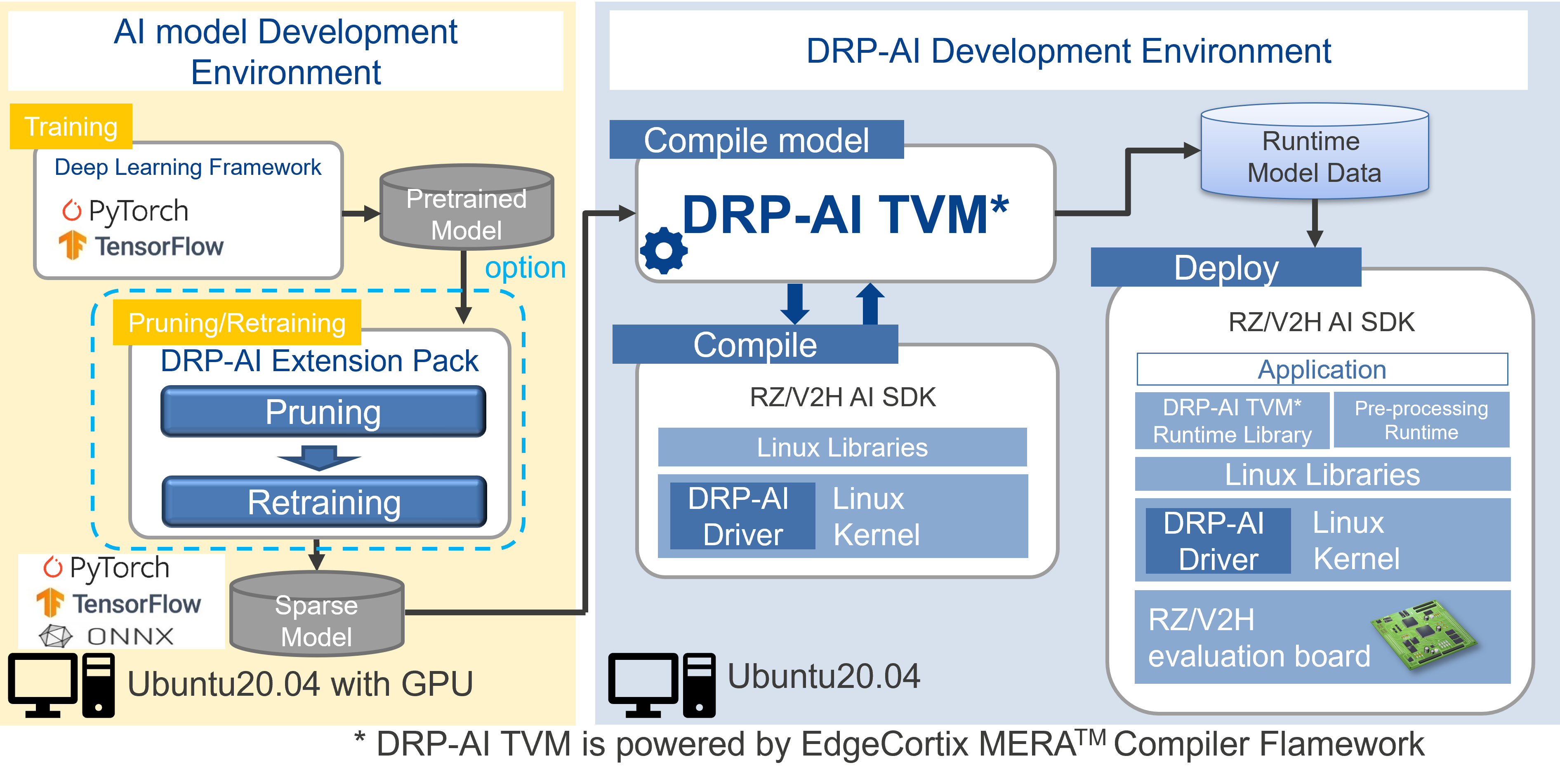Image resolution: width=1560 pixels, height=784 pixels.
Task: Click the blue Pruning button
Action: click(323, 412)
